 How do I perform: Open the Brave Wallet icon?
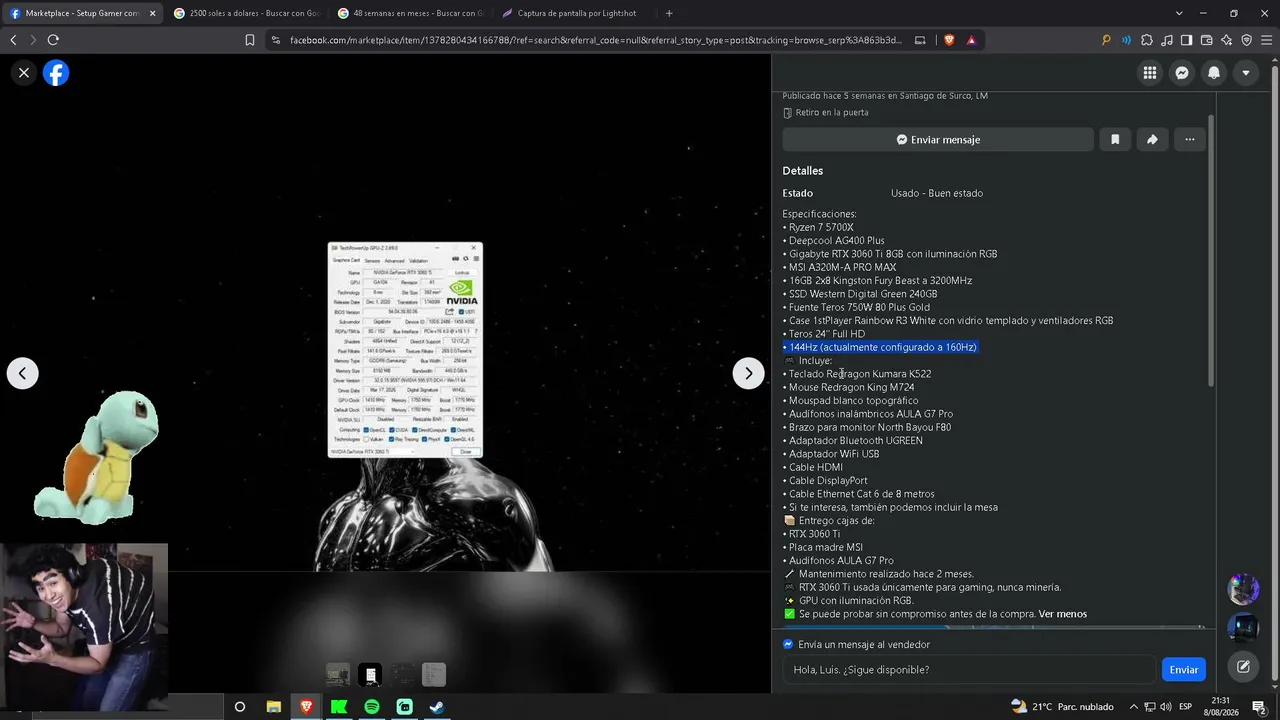pyautogui.click(x=1206, y=40)
